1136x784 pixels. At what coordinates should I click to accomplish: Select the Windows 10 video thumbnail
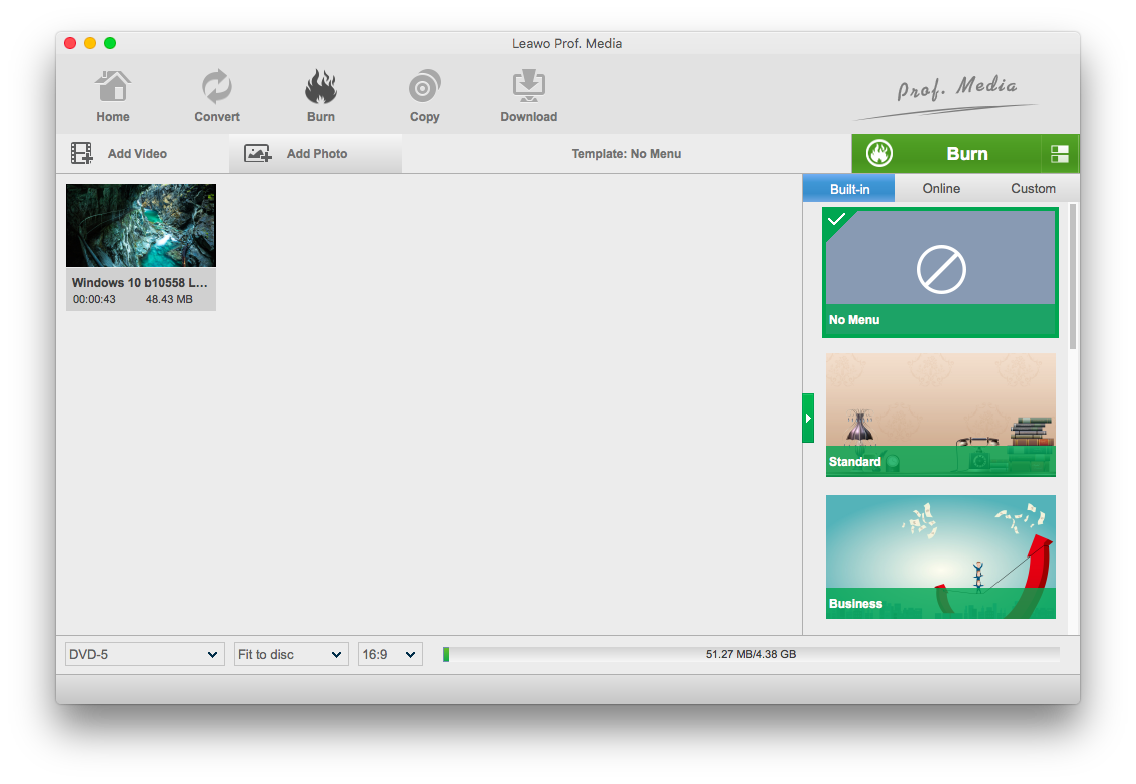tap(141, 226)
